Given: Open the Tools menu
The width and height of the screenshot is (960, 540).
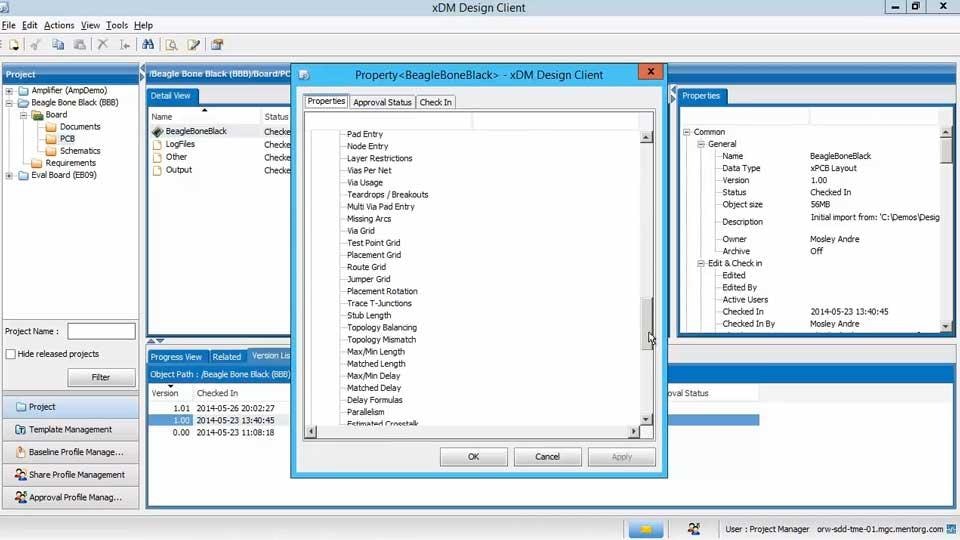Looking at the screenshot, I should click(116, 25).
